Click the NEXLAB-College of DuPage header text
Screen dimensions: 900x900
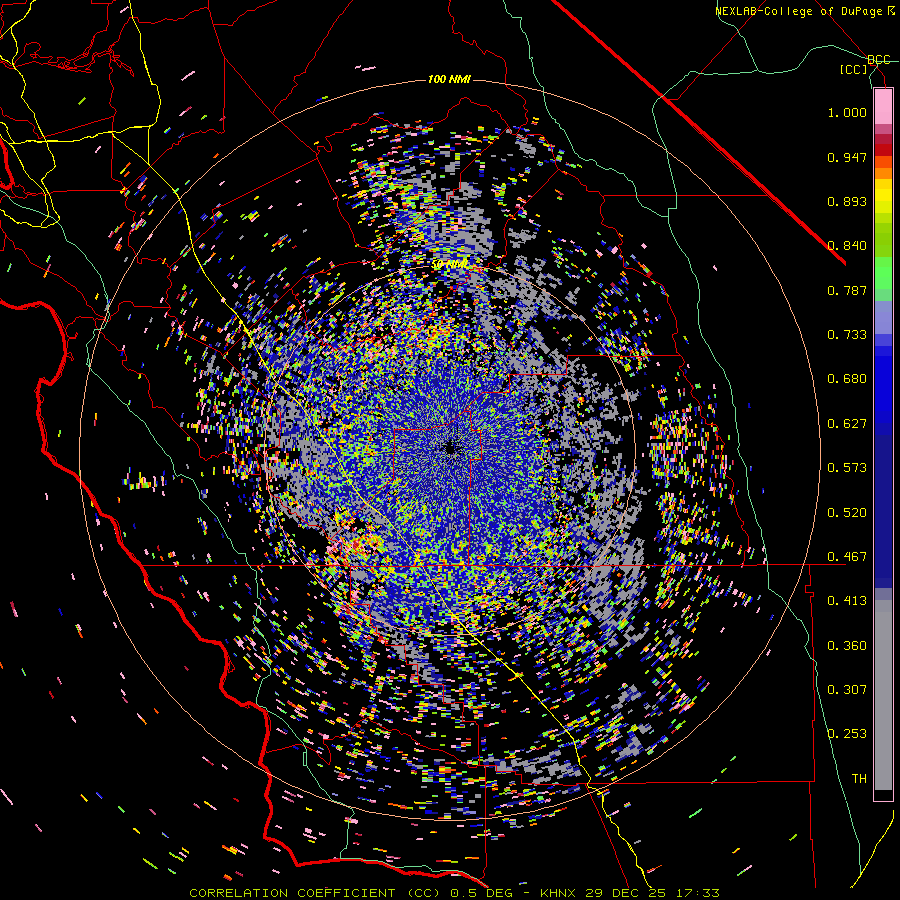tap(805, 11)
